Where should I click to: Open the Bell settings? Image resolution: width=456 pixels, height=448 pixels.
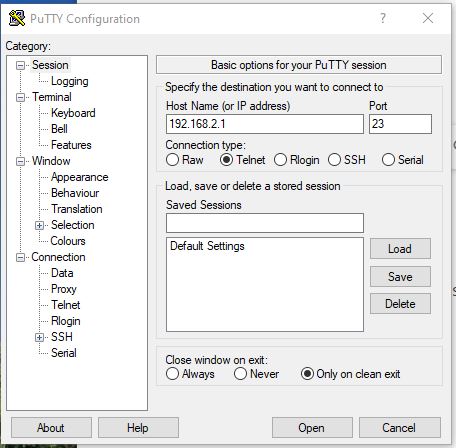pyautogui.click(x=59, y=129)
